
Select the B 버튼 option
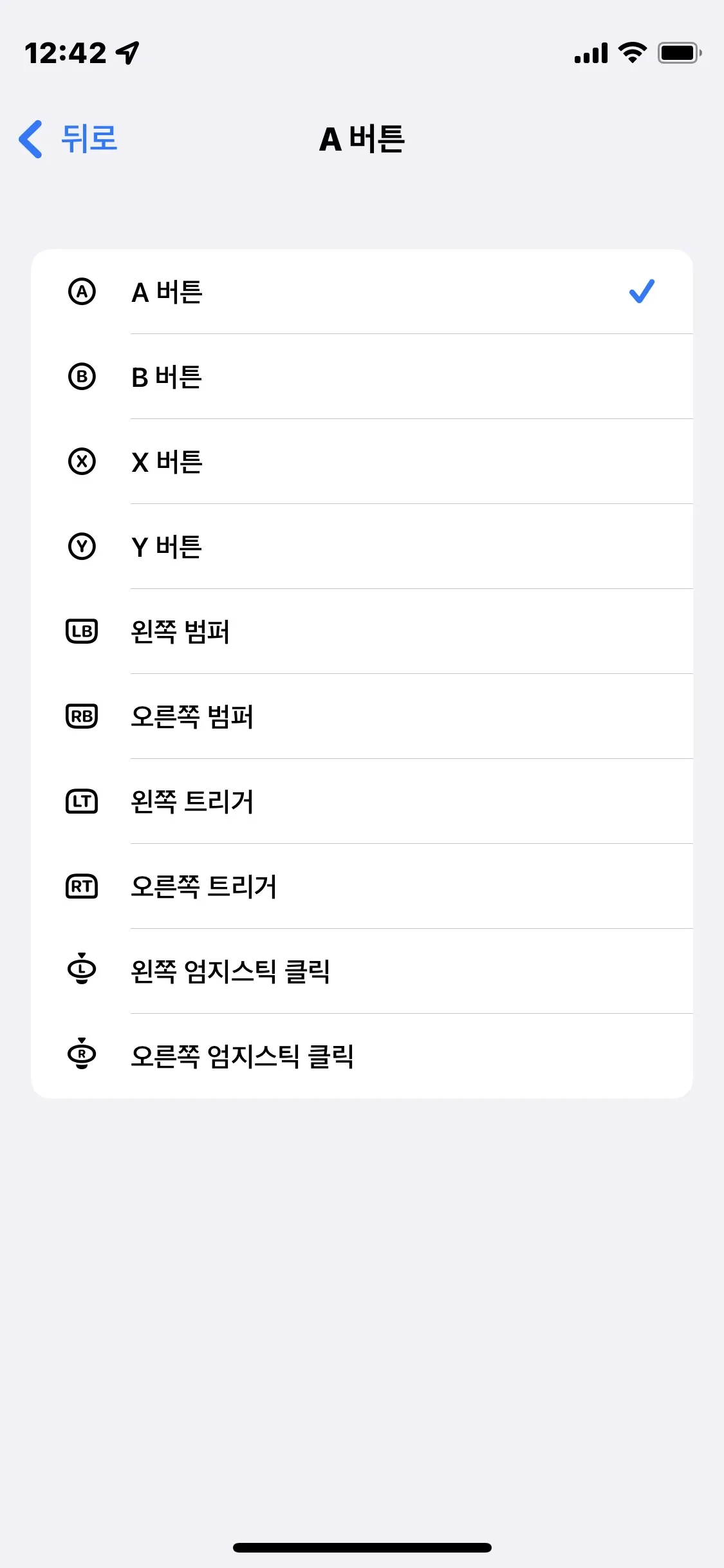pyautogui.click(x=167, y=377)
